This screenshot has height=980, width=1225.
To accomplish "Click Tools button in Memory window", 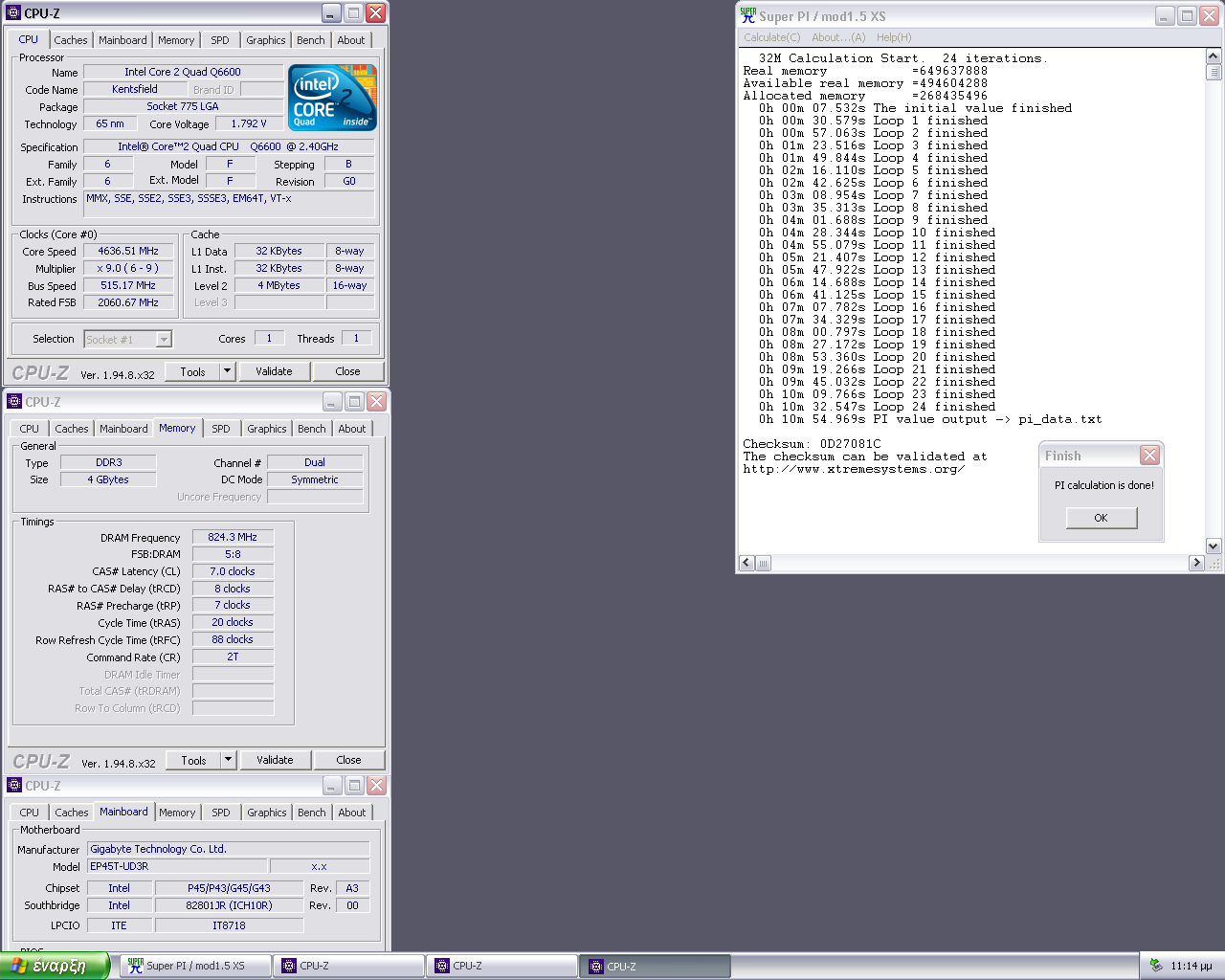I will pyautogui.click(x=193, y=760).
